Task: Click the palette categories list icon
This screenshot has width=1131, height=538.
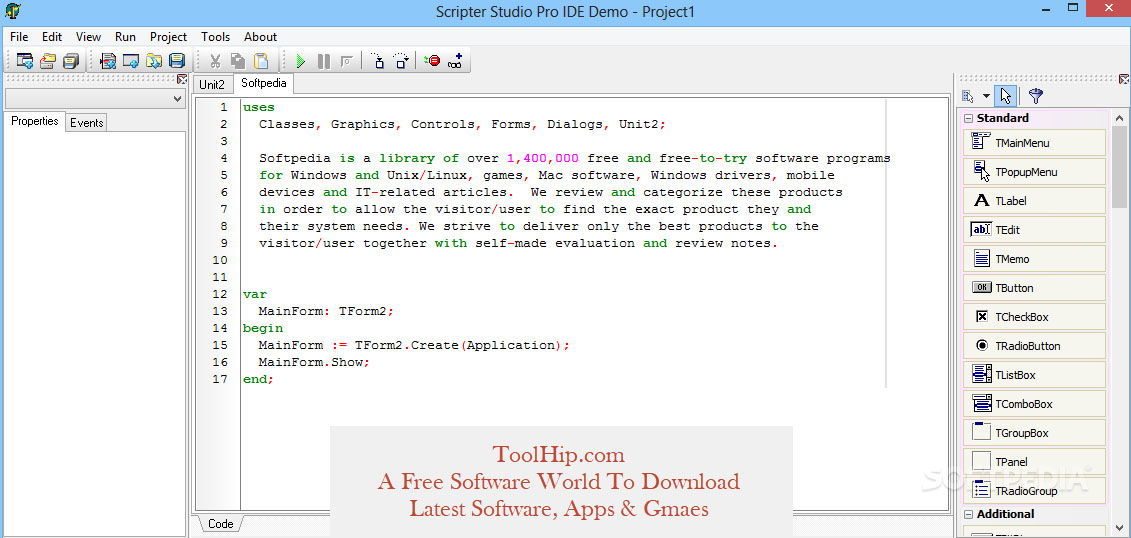Action: click(x=969, y=96)
